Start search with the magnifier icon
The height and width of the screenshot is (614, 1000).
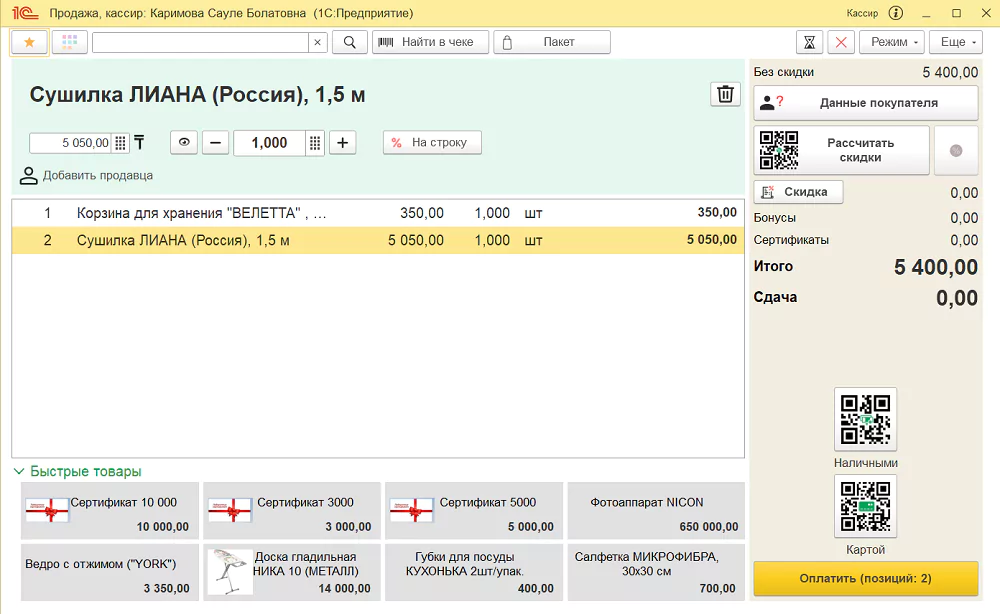tap(349, 42)
